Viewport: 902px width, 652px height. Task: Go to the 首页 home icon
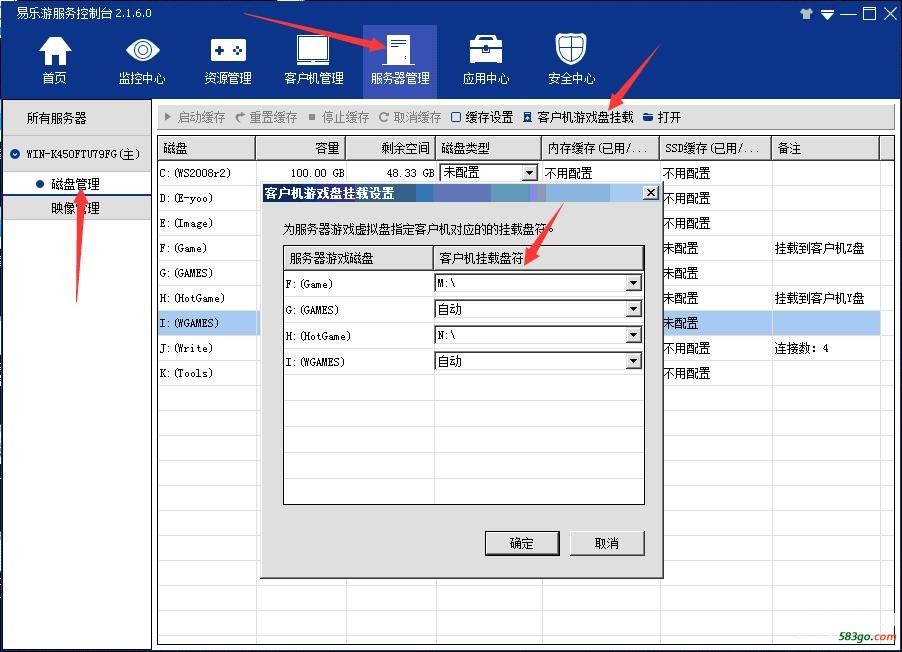click(x=55, y=51)
